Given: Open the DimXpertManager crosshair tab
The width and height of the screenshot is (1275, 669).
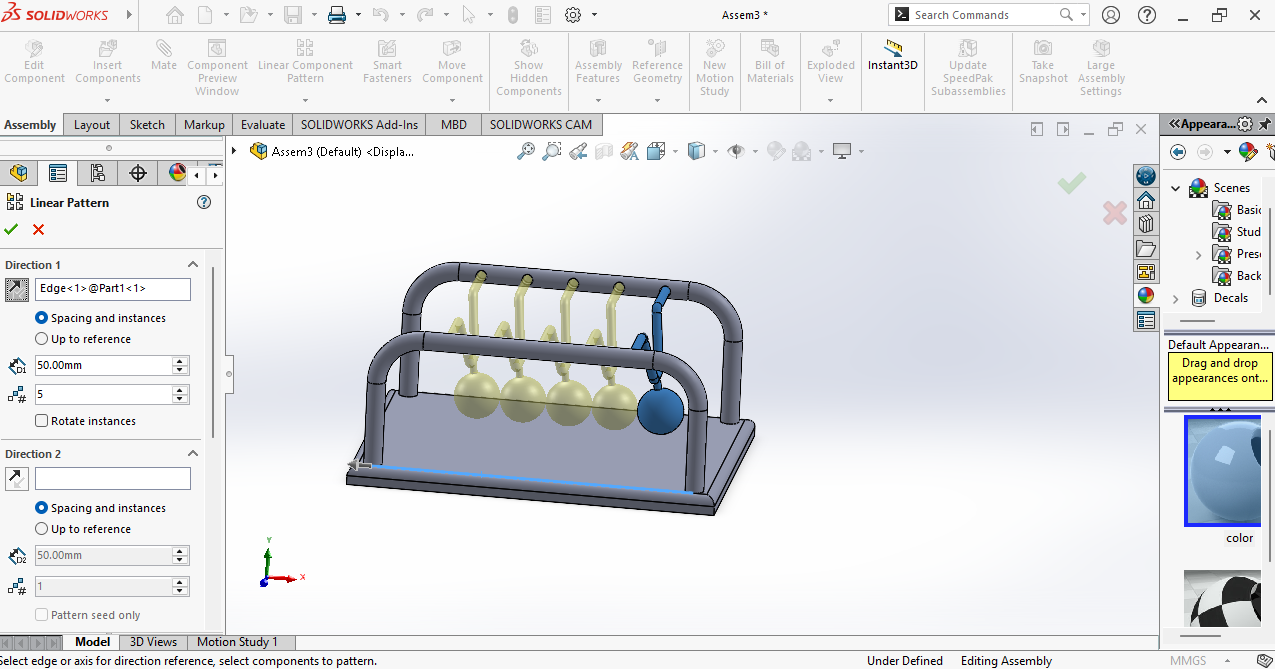Looking at the screenshot, I should coord(138,173).
